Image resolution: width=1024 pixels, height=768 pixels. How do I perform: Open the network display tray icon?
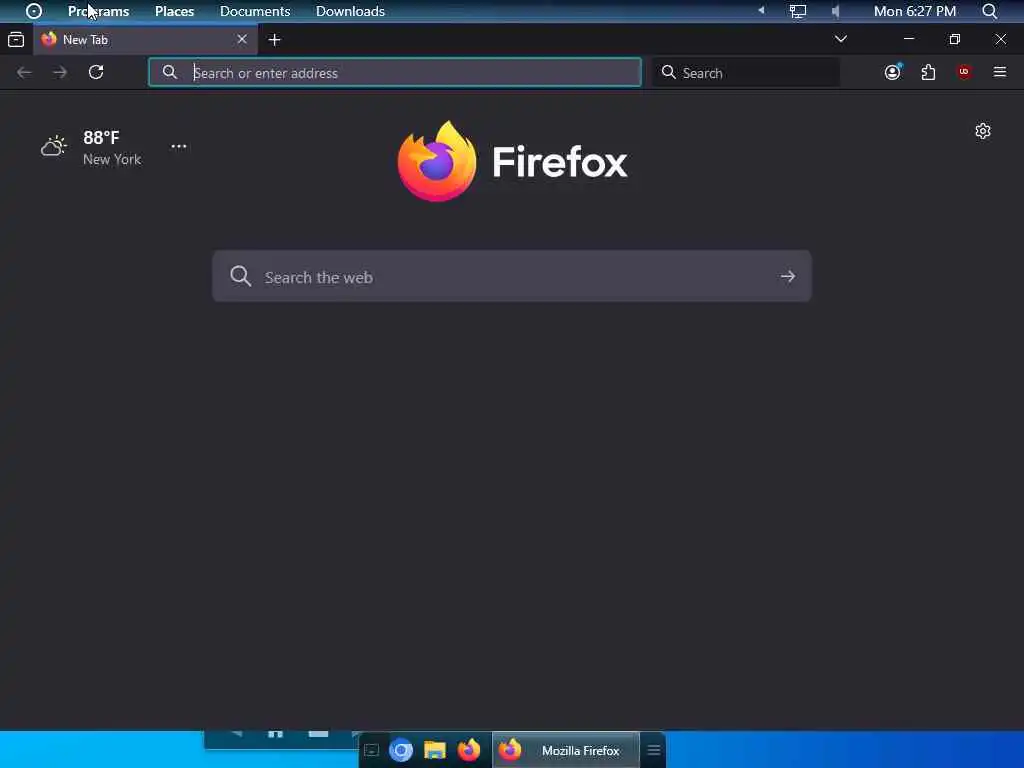click(797, 11)
